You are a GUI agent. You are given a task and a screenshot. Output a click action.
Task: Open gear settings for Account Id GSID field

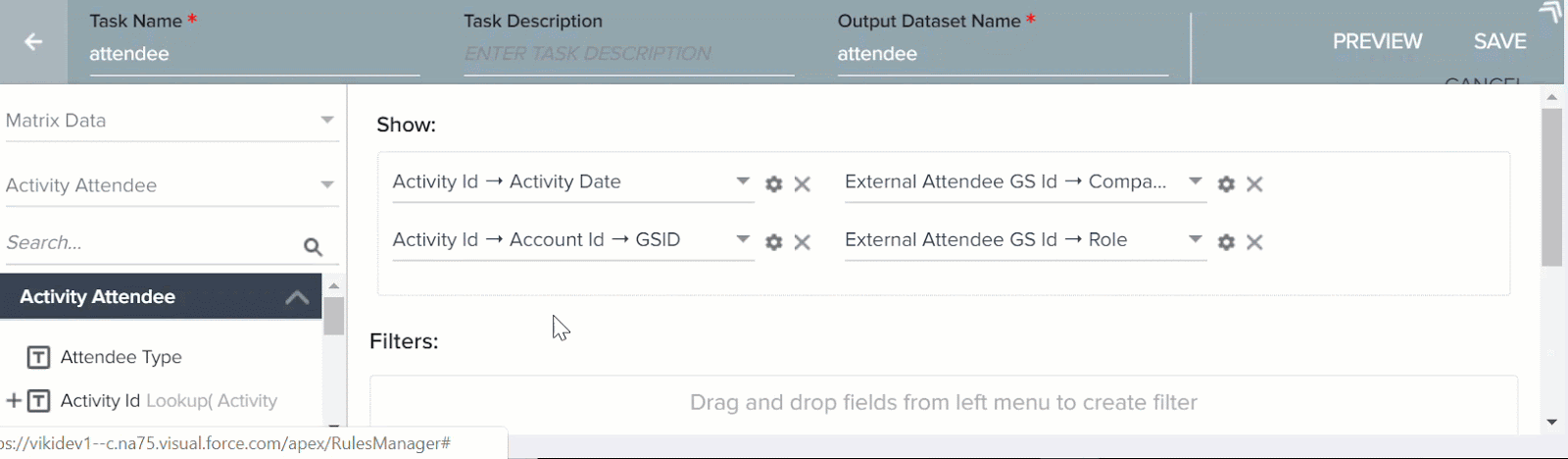(x=774, y=241)
